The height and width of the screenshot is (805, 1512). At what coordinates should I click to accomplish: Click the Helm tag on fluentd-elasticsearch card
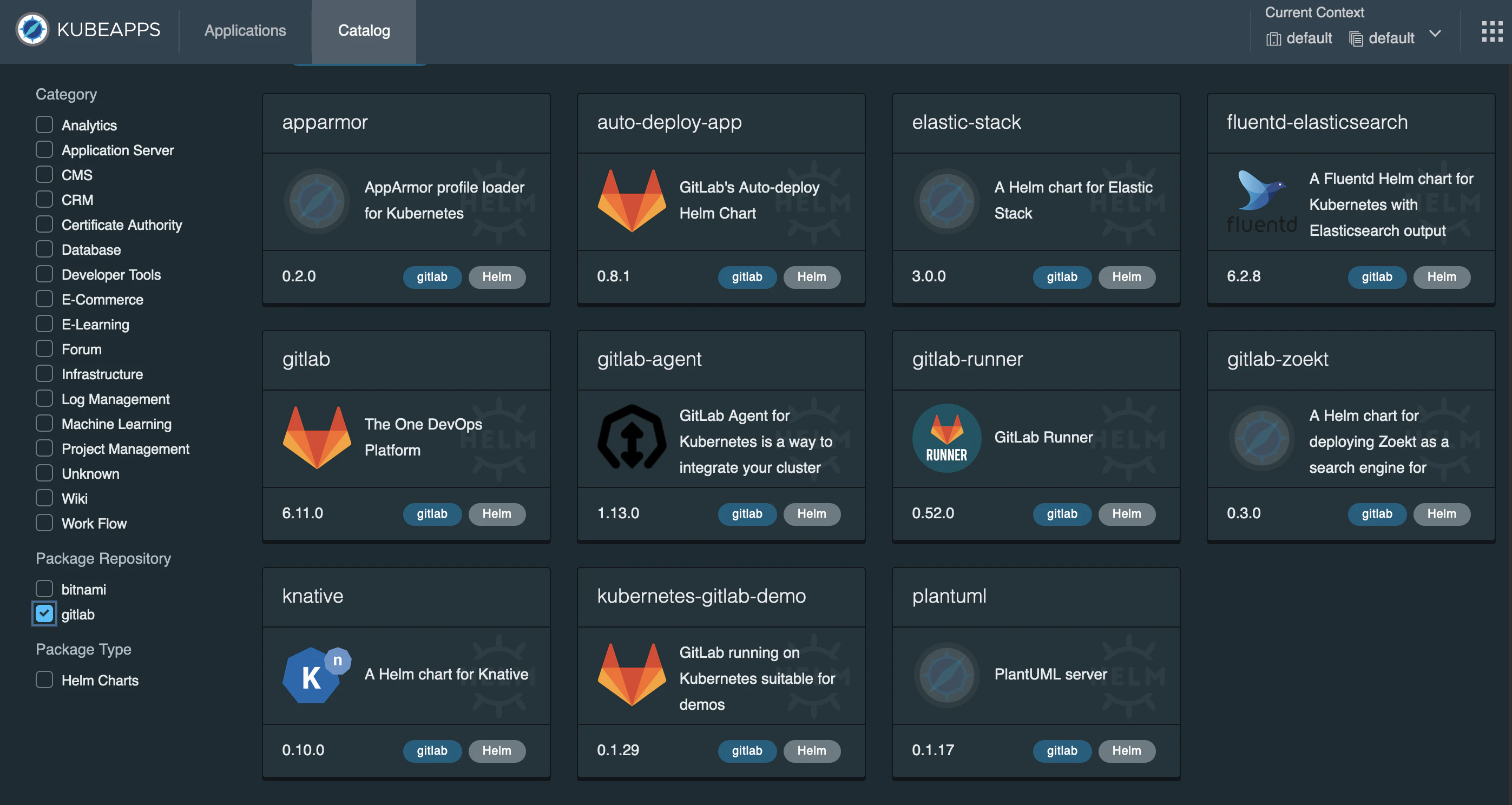[x=1442, y=277]
